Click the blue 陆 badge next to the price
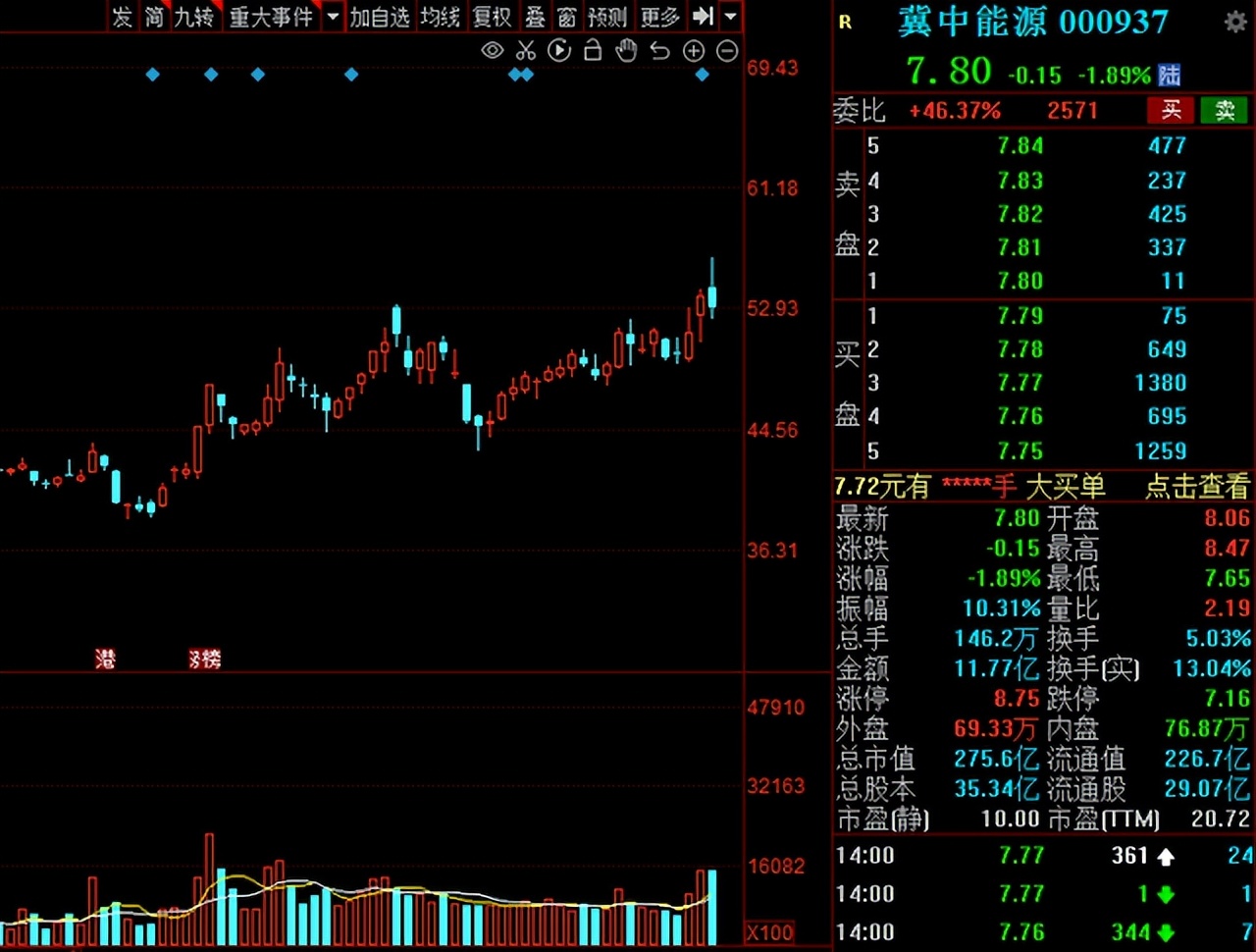 1169,75
